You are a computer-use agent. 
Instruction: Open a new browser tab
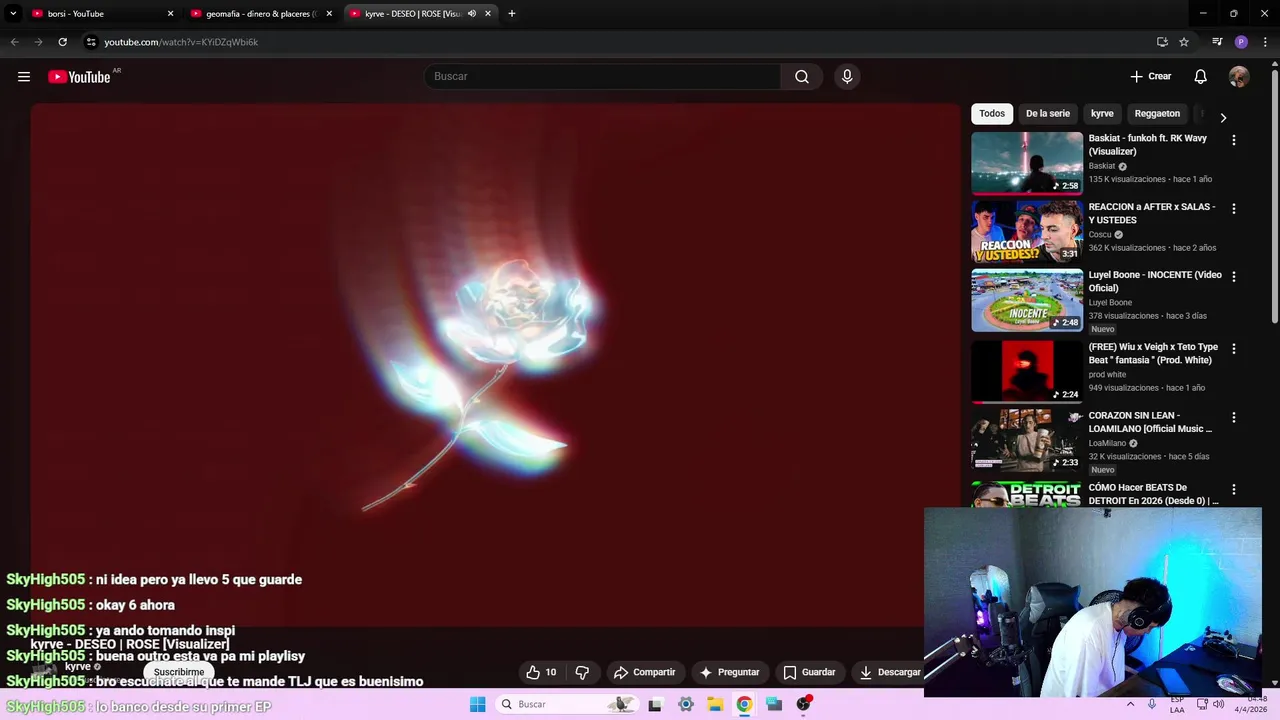point(512,14)
